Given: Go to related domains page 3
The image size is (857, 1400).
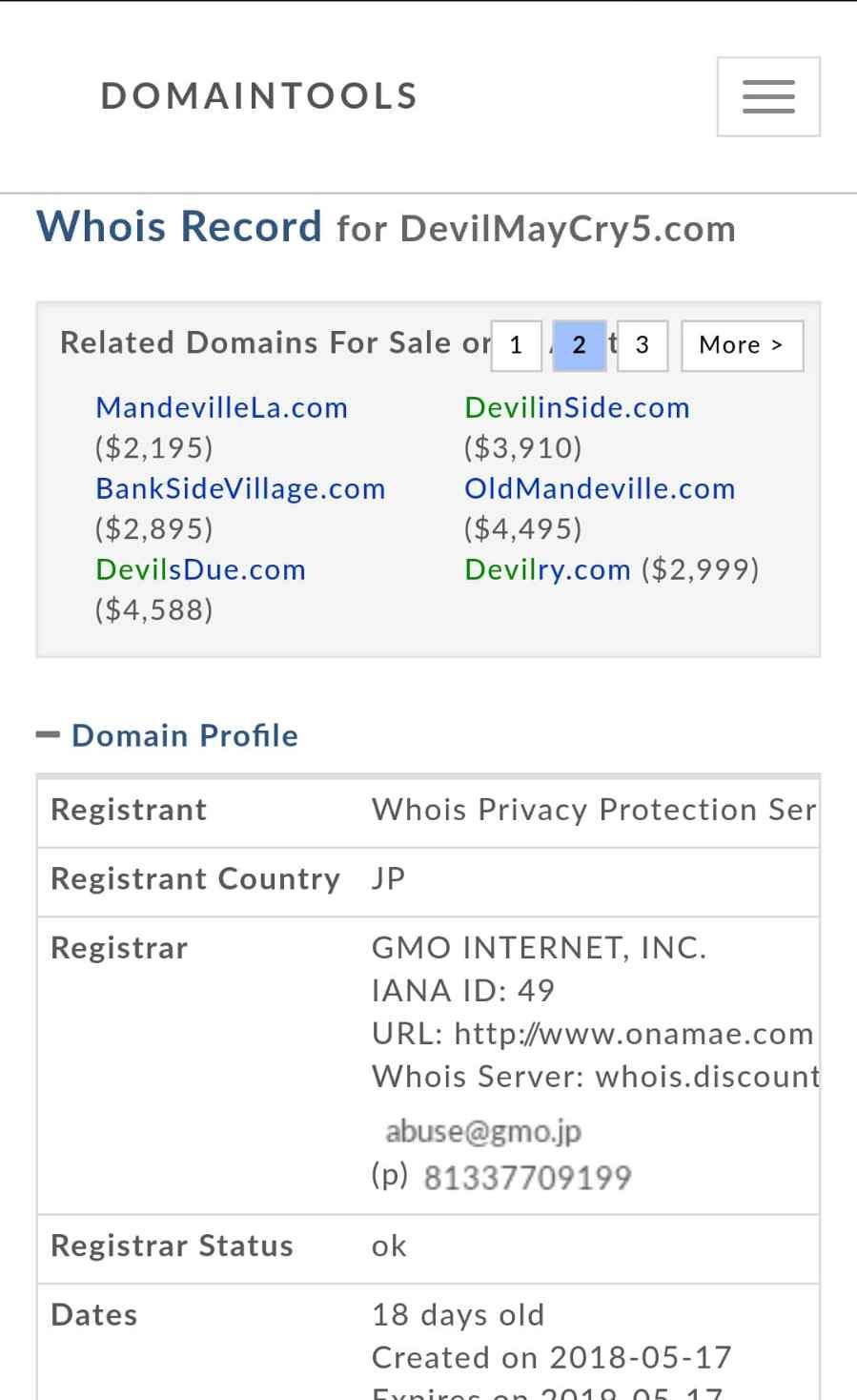Looking at the screenshot, I should [x=642, y=345].
